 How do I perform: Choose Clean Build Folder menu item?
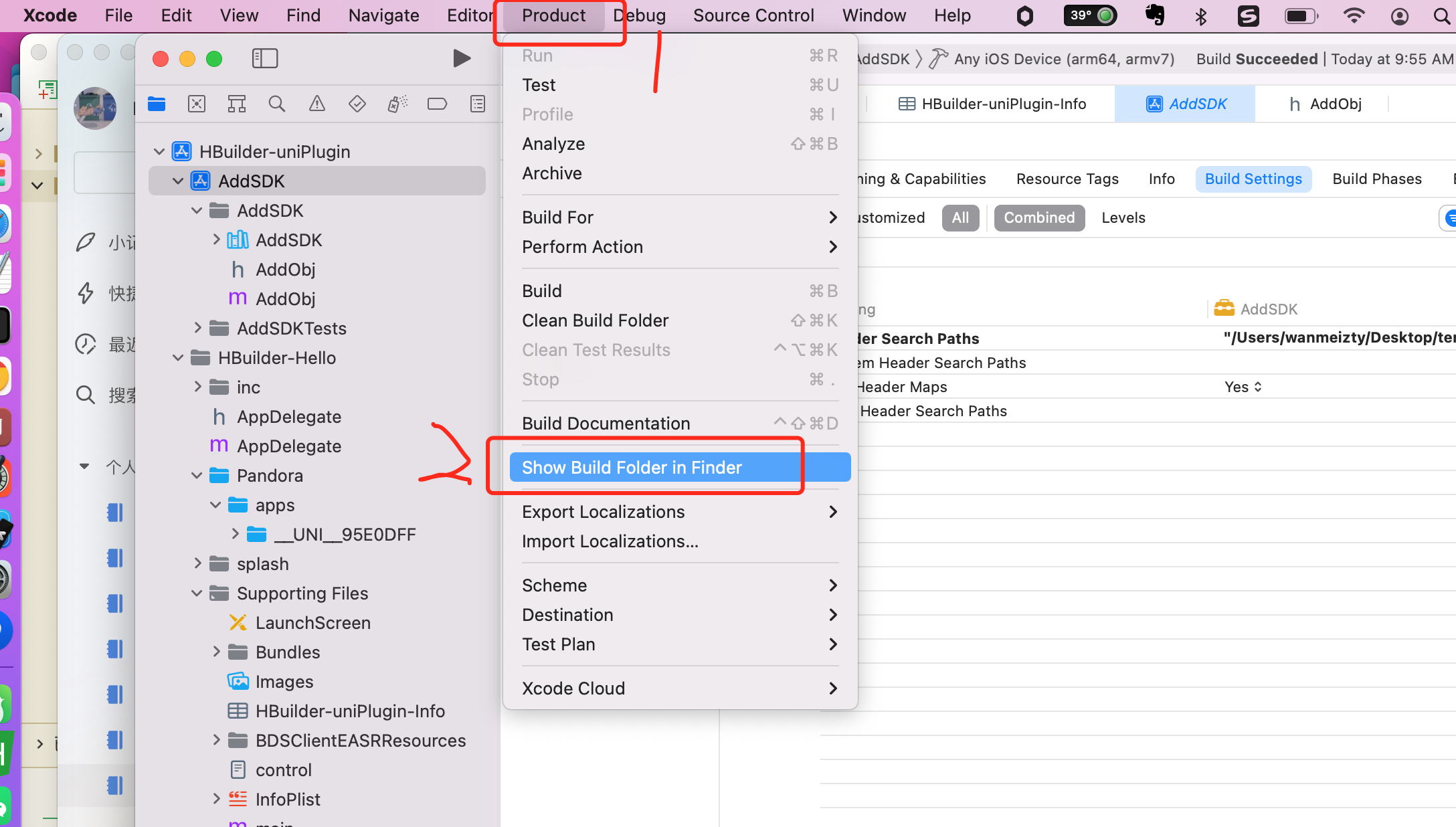(x=680, y=320)
